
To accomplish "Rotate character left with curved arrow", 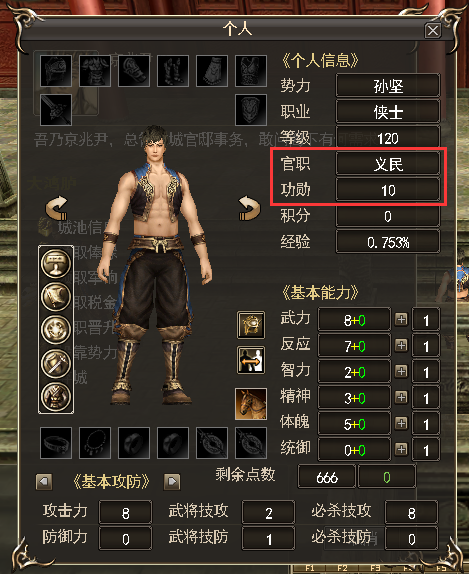I will coord(57,208).
